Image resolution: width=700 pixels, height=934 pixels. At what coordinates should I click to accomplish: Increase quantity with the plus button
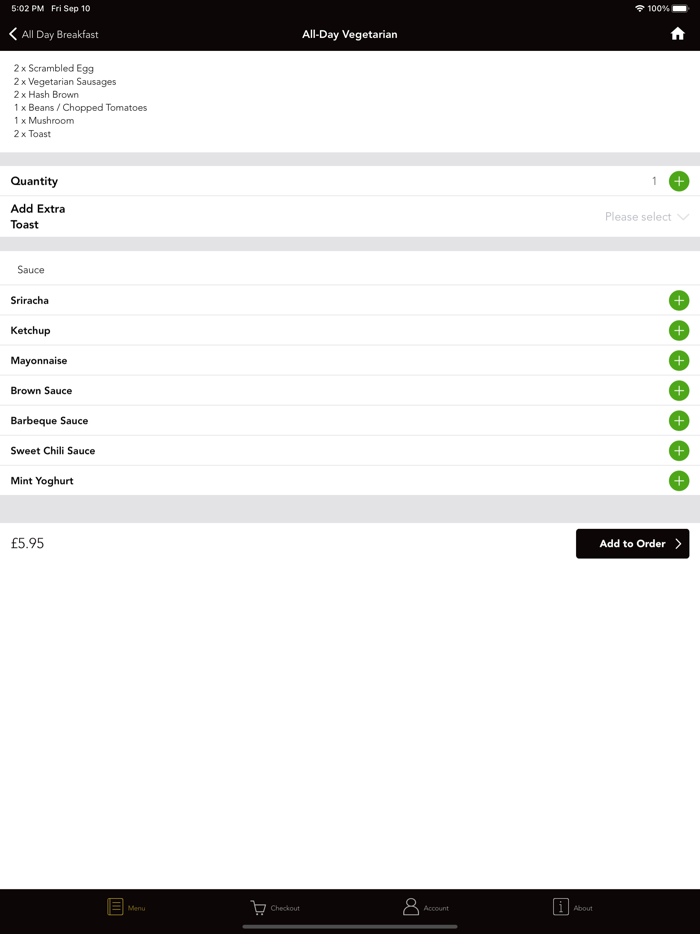pyautogui.click(x=679, y=181)
